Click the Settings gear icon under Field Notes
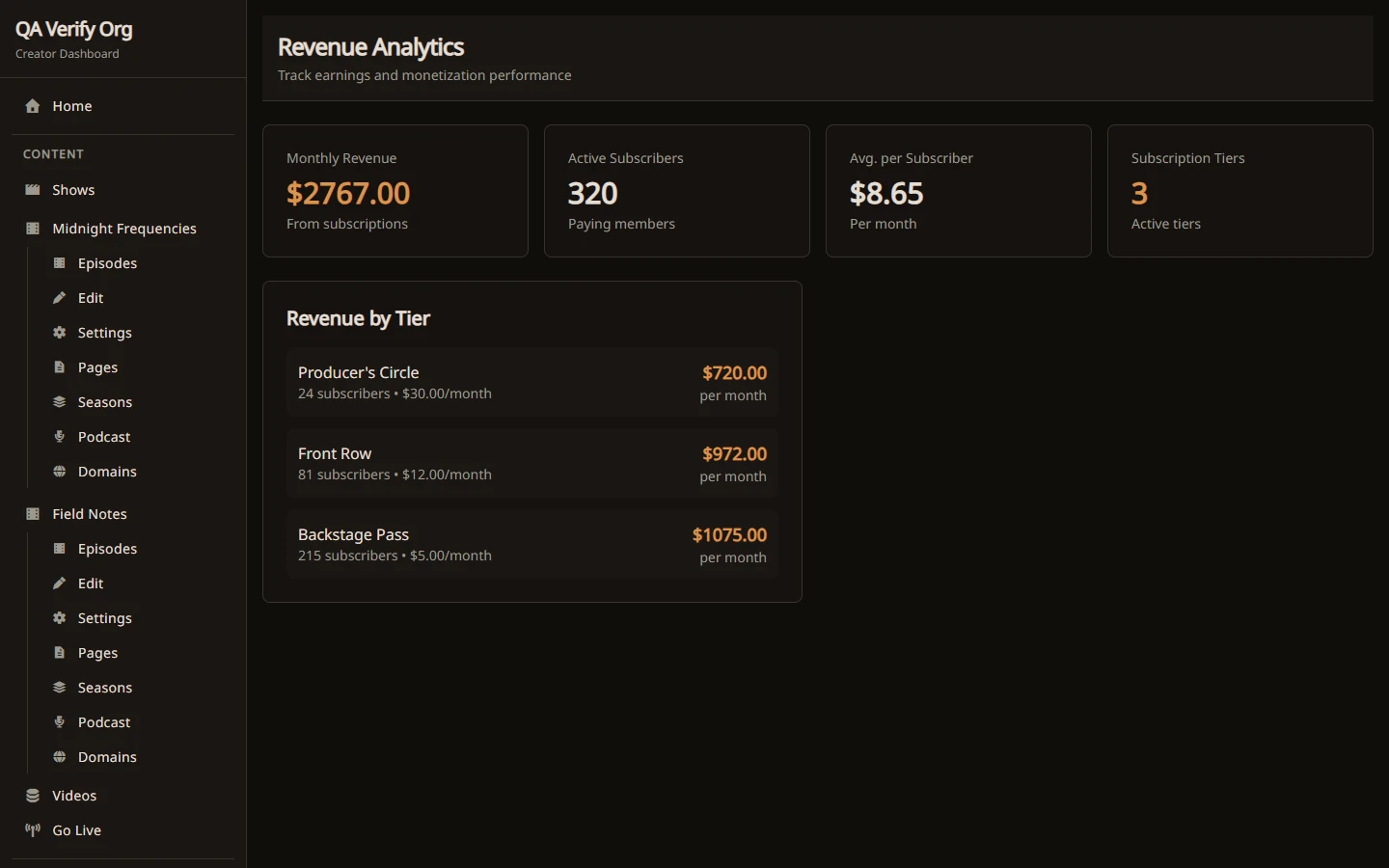The height and width of the screenshot is (868, 1389). tap(59, 618)
